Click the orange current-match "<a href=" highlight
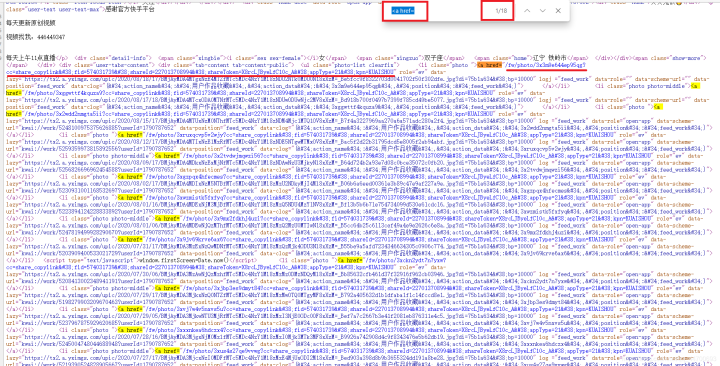 pyautogui.click(x=489, y=65)
